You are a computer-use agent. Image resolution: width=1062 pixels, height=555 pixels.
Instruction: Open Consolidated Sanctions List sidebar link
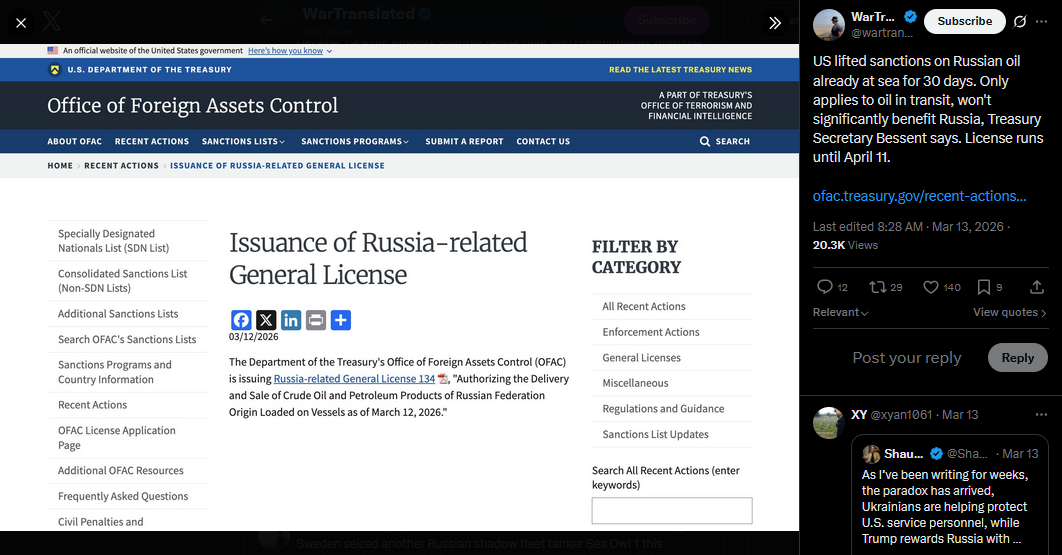(x=123, y=281)
